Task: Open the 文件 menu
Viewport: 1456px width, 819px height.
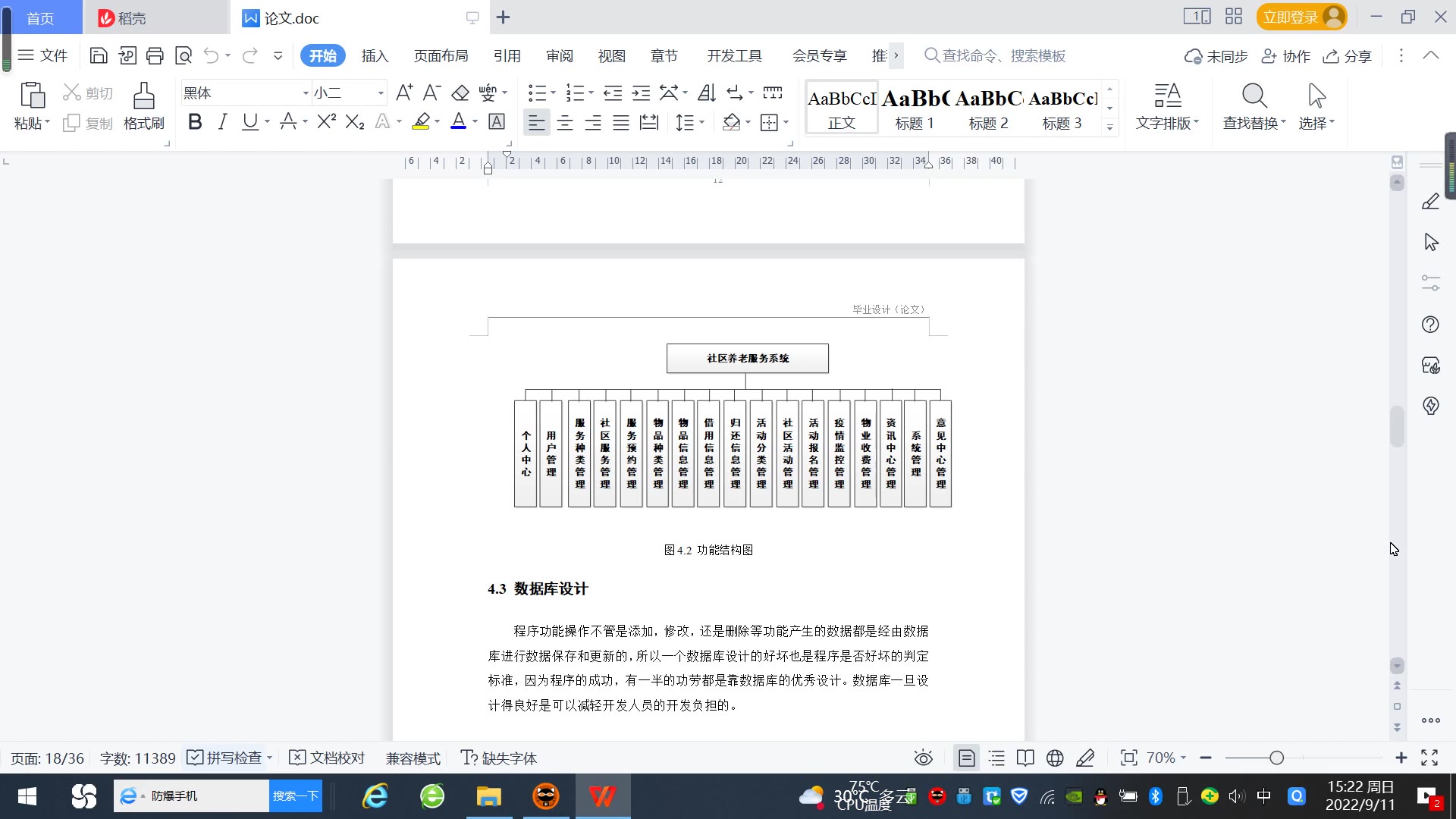Action: tap(43, 55)
